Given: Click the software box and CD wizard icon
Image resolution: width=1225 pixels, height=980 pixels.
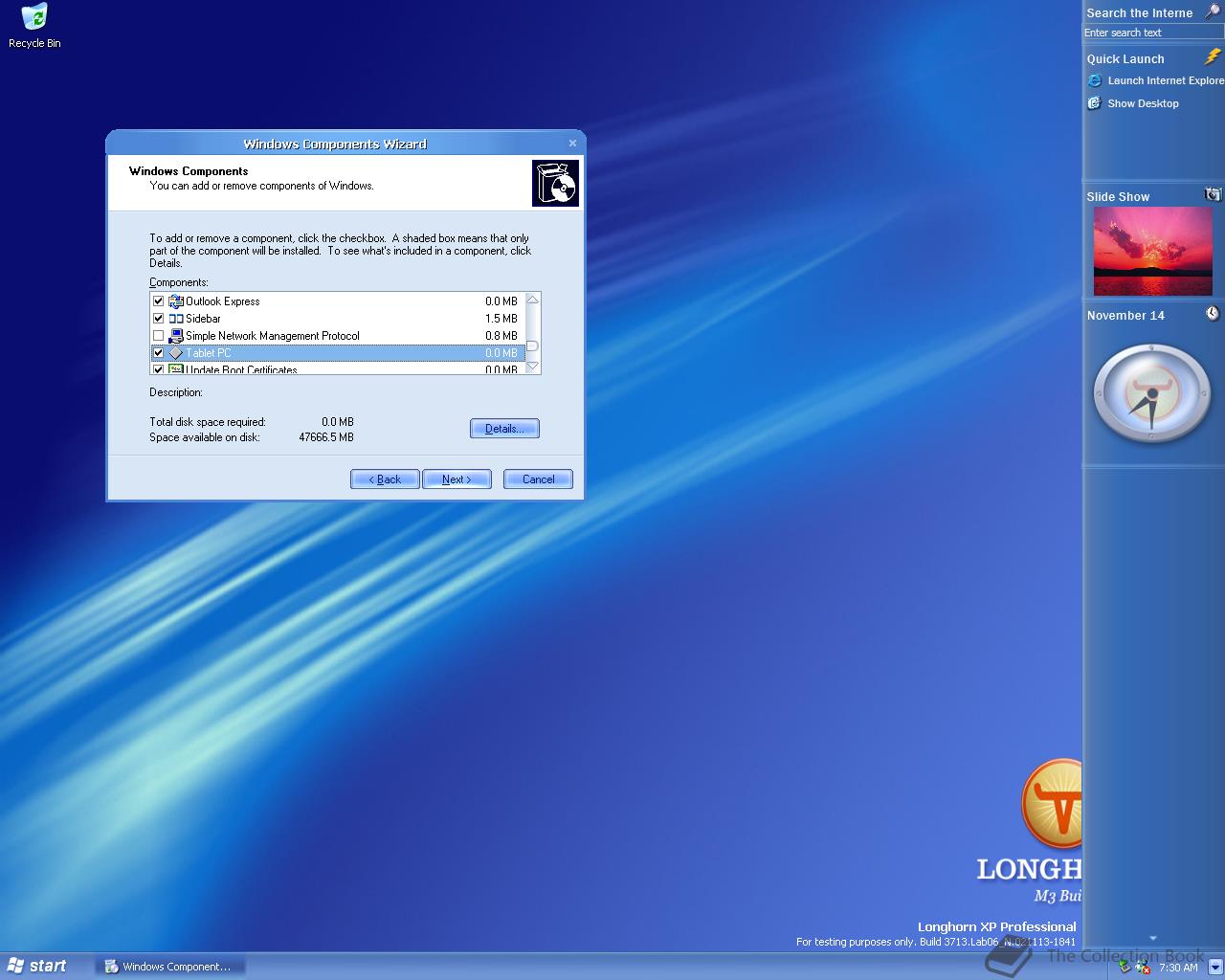Looking at the screenshot, I should [555, 184].
